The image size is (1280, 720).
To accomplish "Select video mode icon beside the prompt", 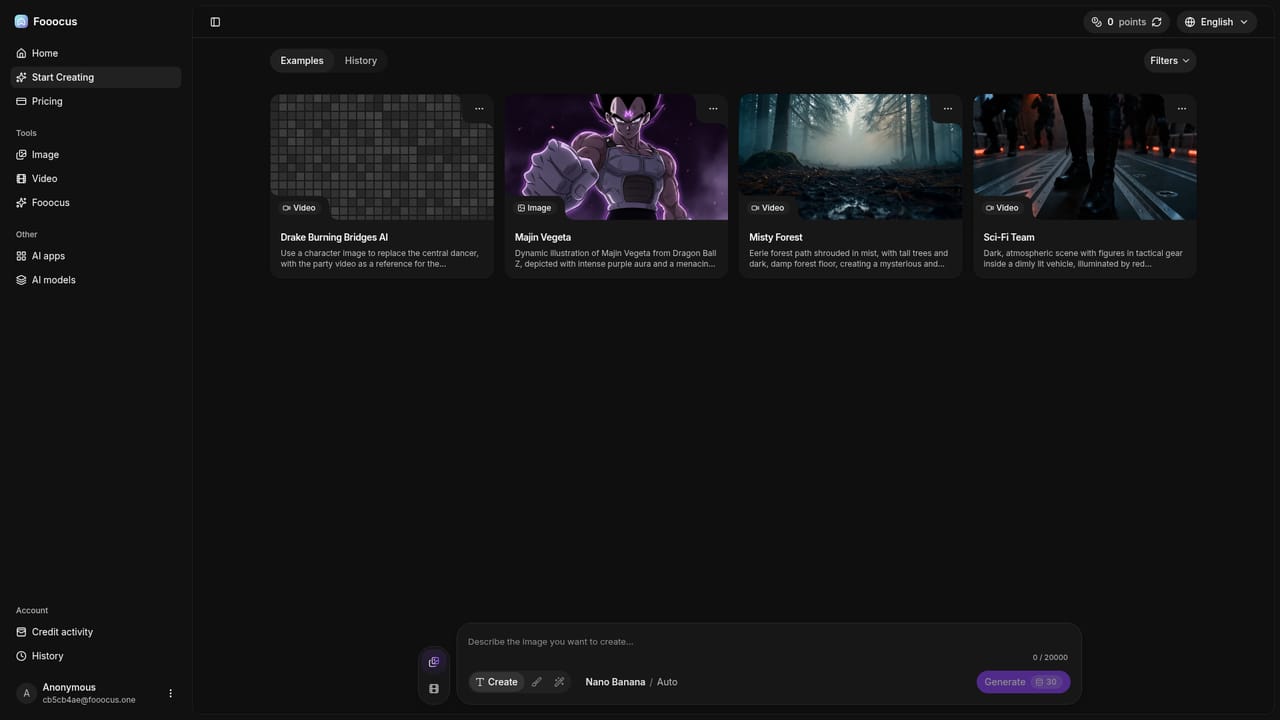I will click(x=434, y=689).
